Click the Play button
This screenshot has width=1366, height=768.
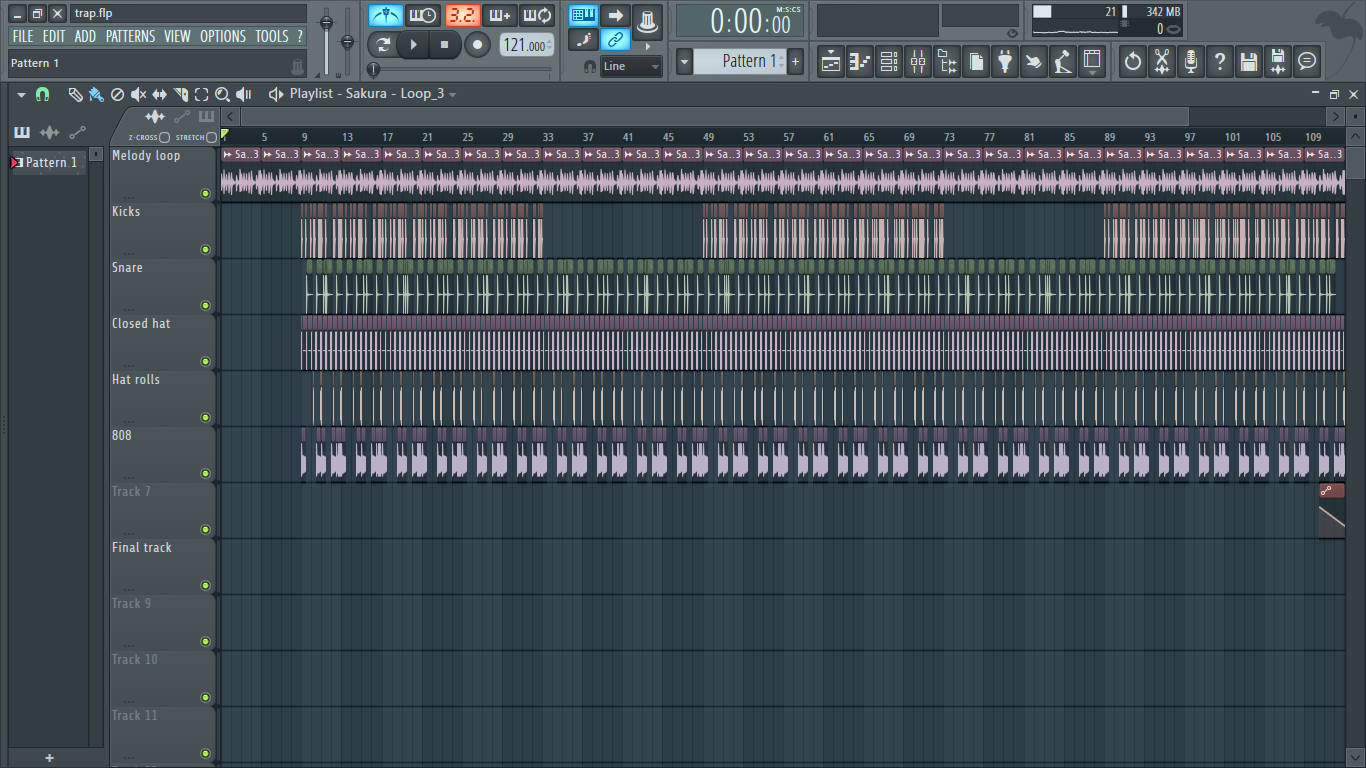[x=414, y=45]
